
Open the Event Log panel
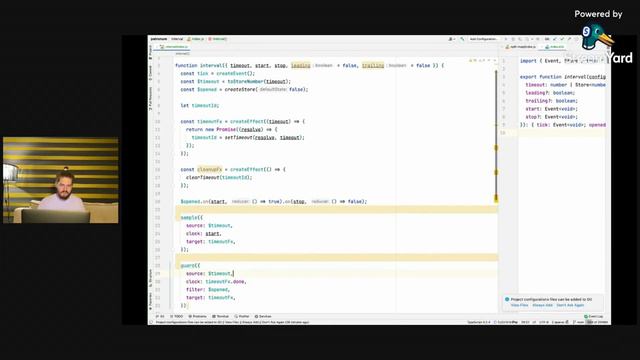594,316
